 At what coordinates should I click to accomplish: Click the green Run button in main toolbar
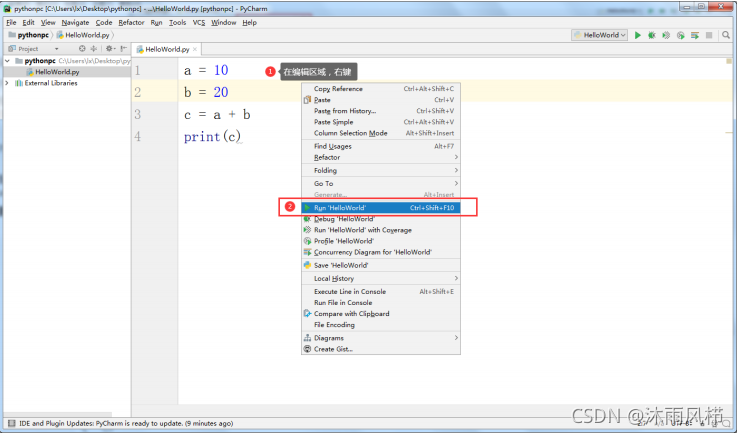click(x=638, y=35)
